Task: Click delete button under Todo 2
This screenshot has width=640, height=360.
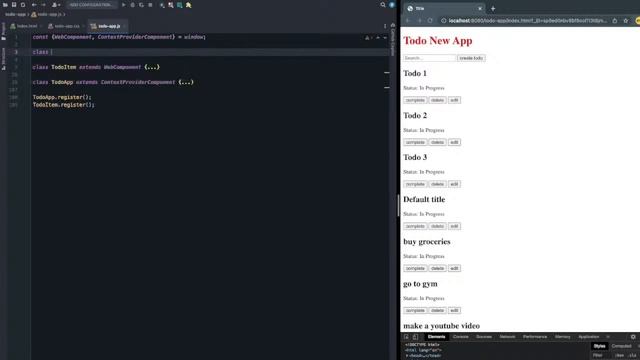Action: click(x=437, y=142)
